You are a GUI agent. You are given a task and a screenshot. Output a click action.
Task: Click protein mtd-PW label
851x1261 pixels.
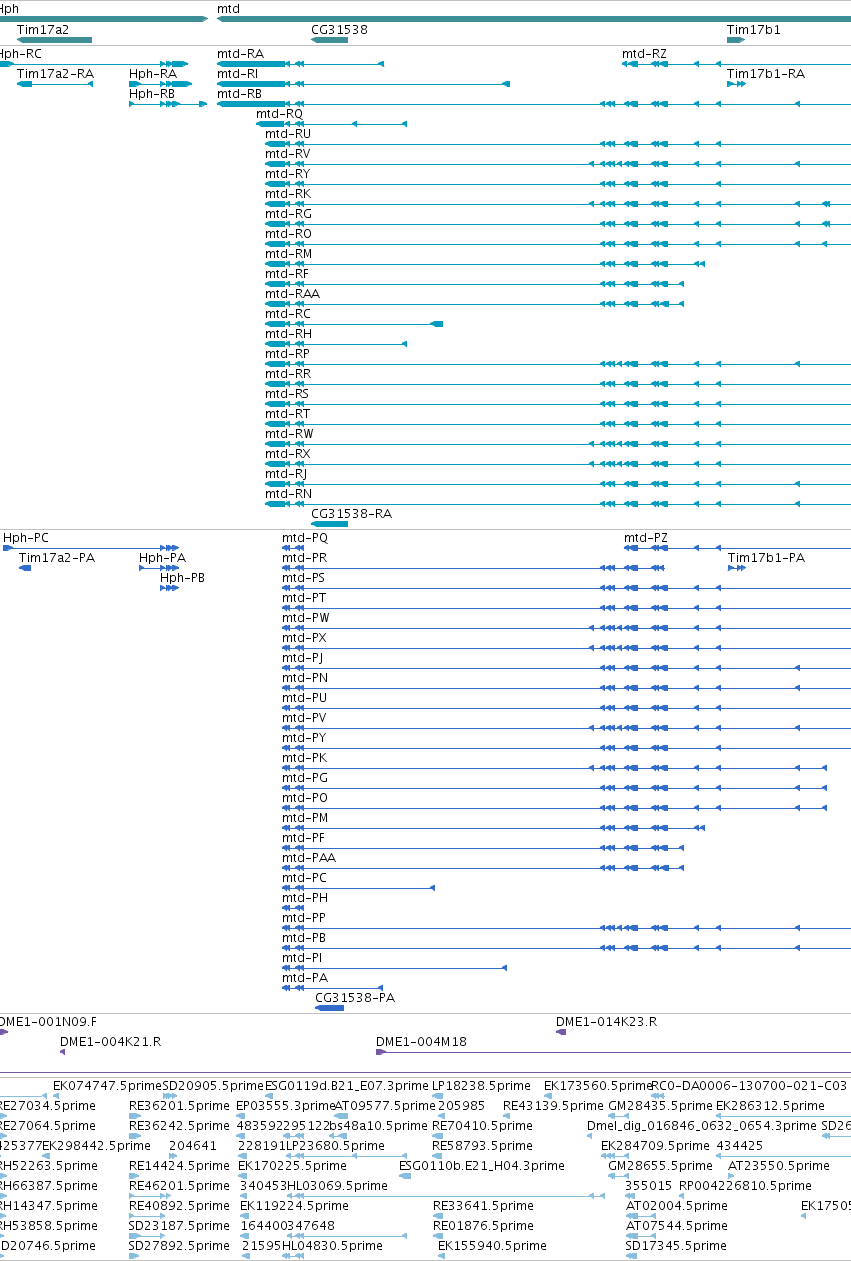(306, 618)
